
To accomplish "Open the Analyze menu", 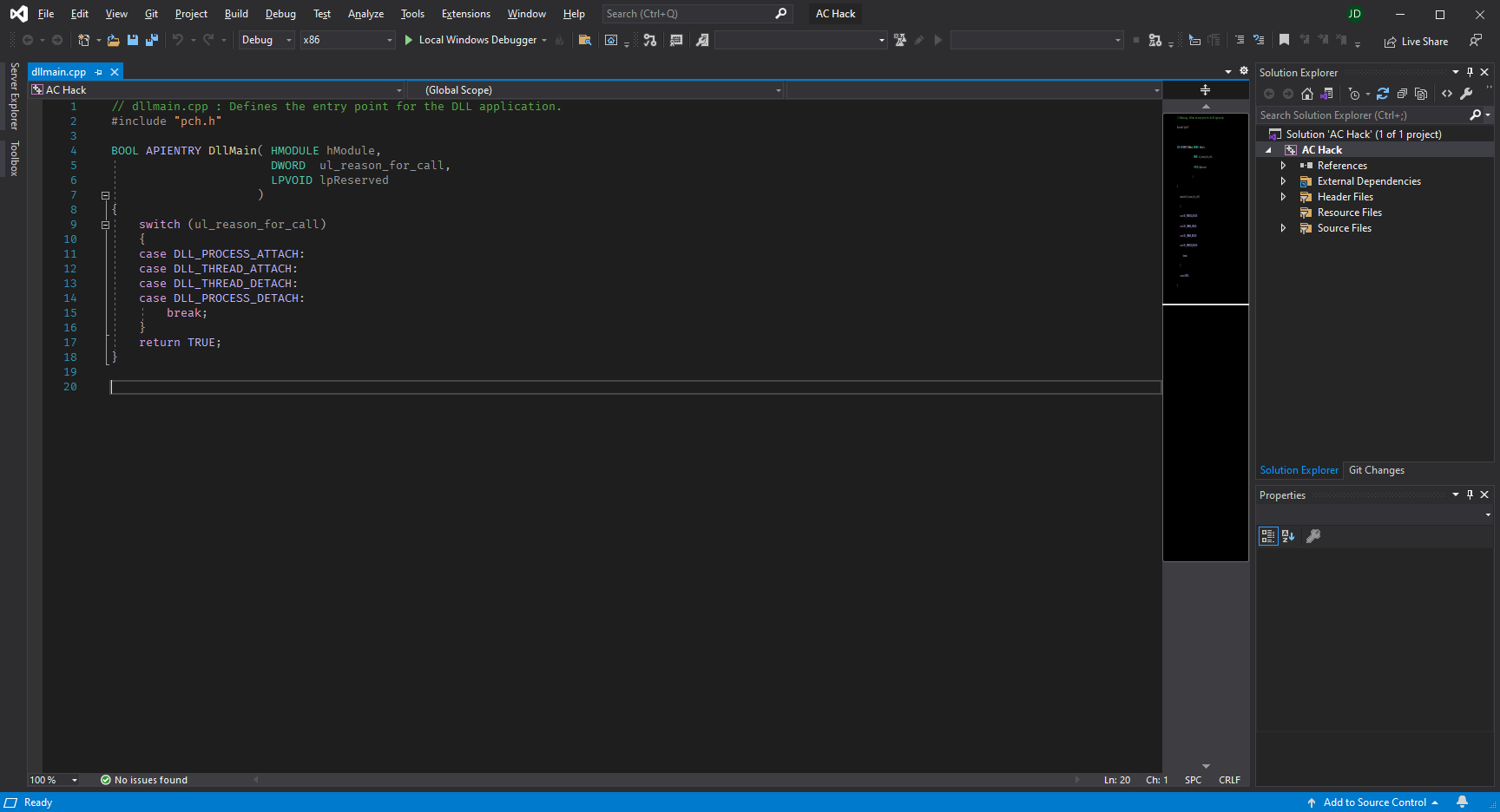I will [x=365, y=14].
